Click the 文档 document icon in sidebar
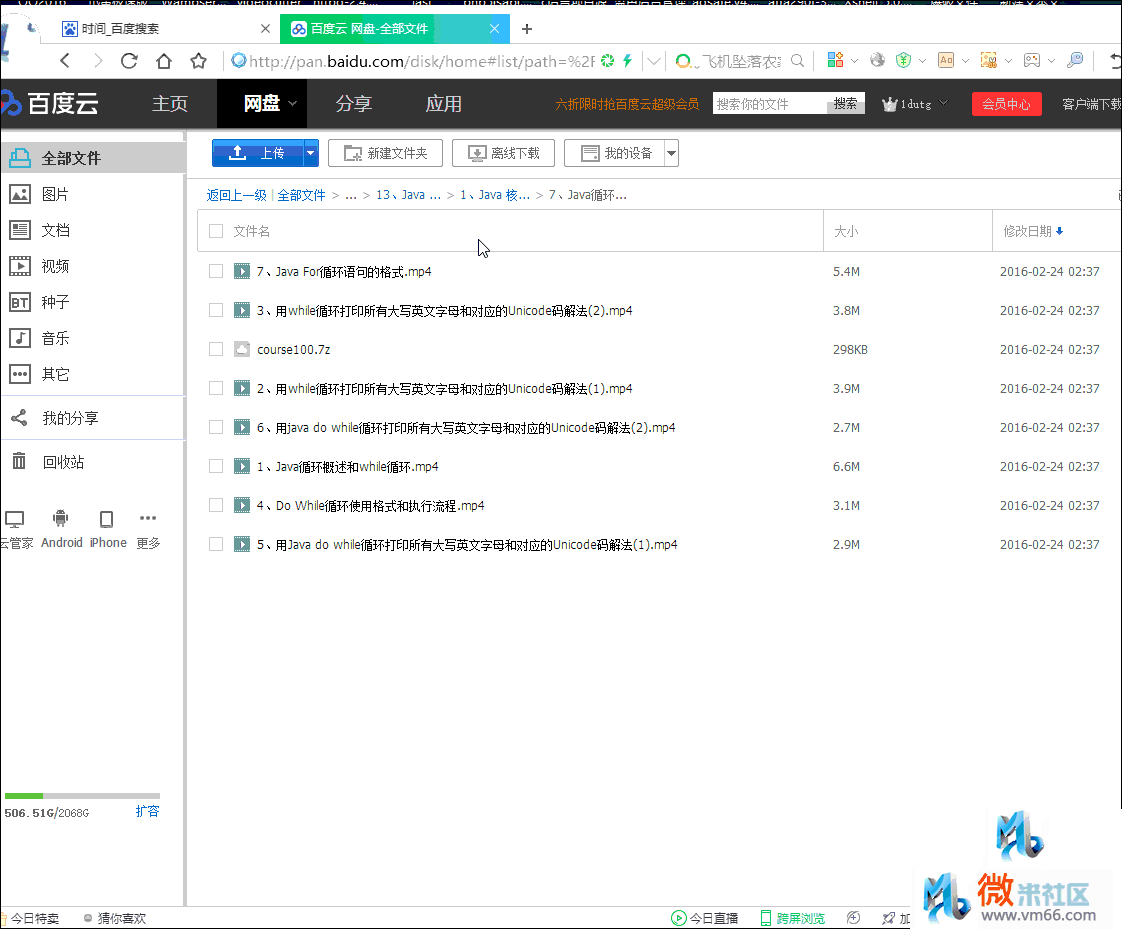This screenshot has width=1122, height=929. (19, 230)
